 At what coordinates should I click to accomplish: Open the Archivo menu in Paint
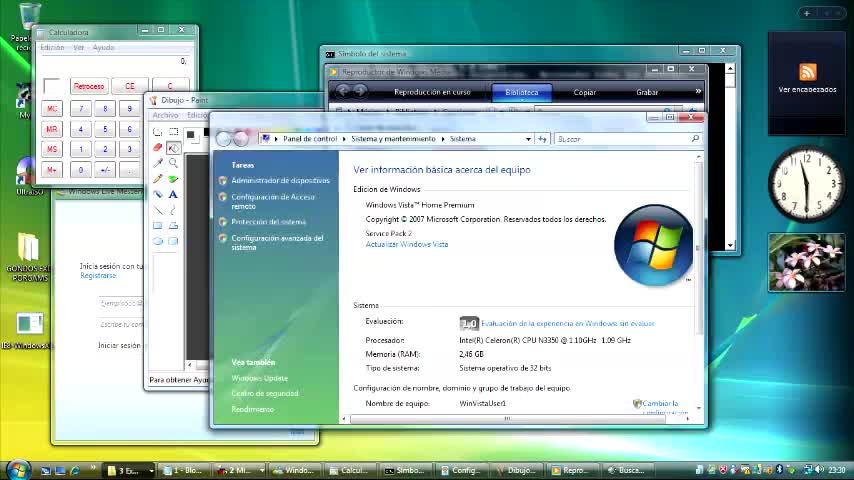coord(166,115)
